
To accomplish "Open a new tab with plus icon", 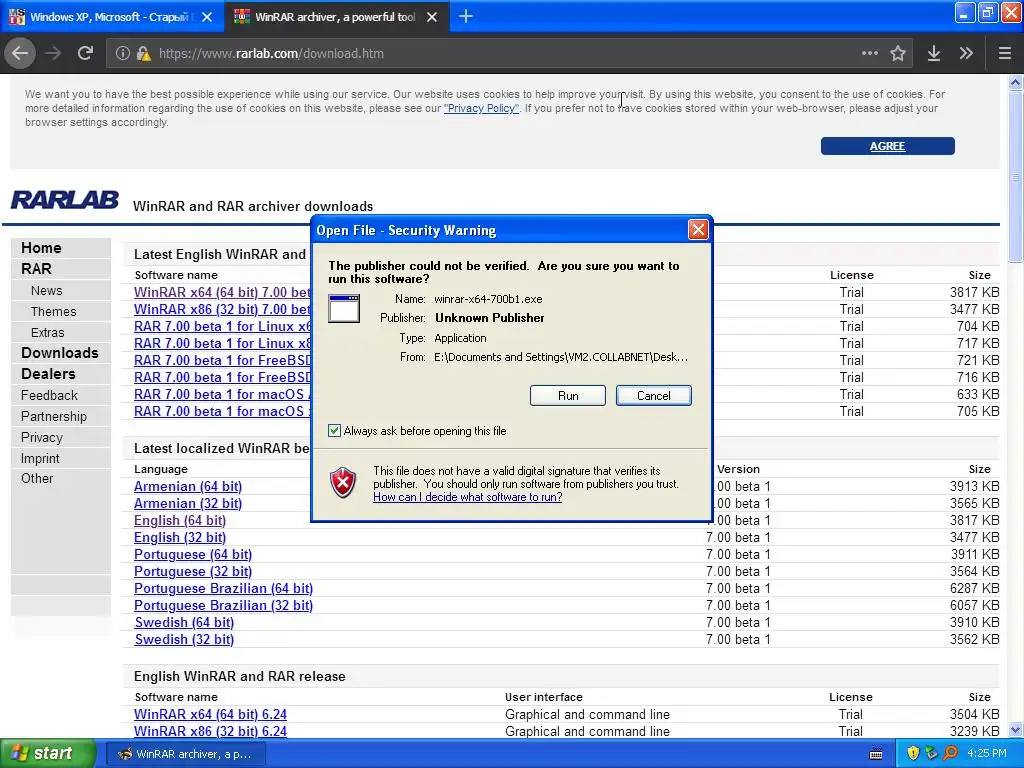I will (x=466, y=16).
